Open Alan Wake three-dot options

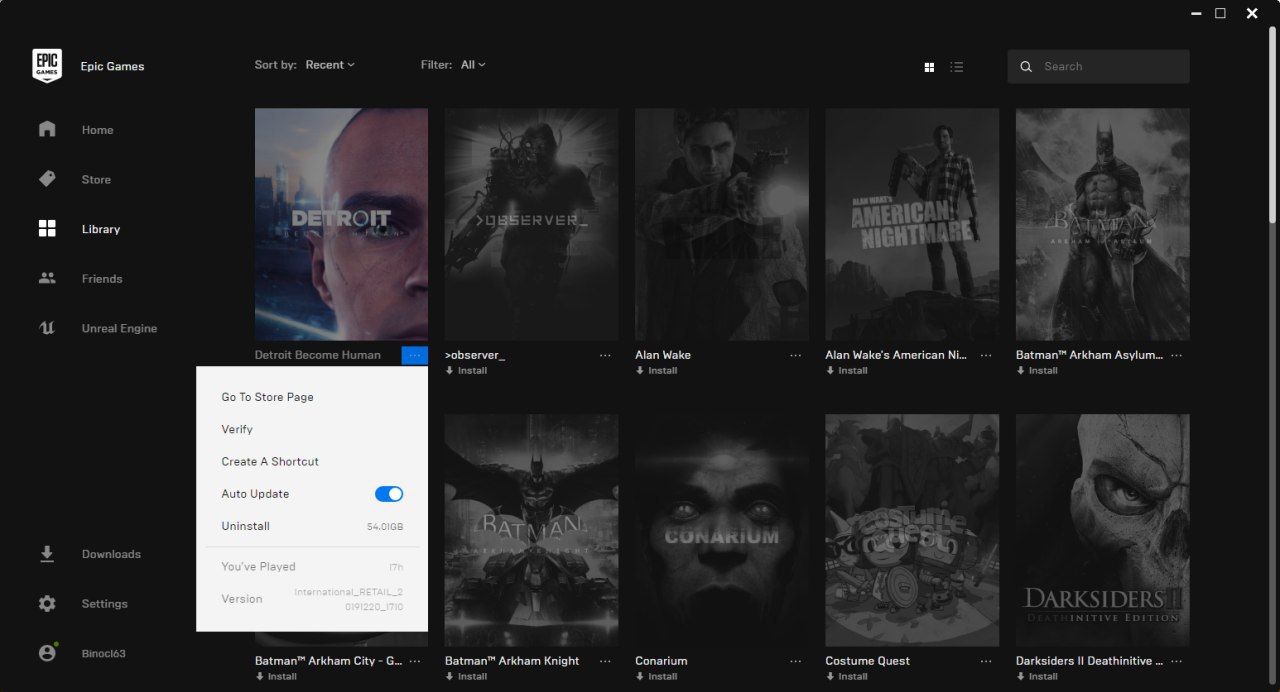click(x=796, y=355)
